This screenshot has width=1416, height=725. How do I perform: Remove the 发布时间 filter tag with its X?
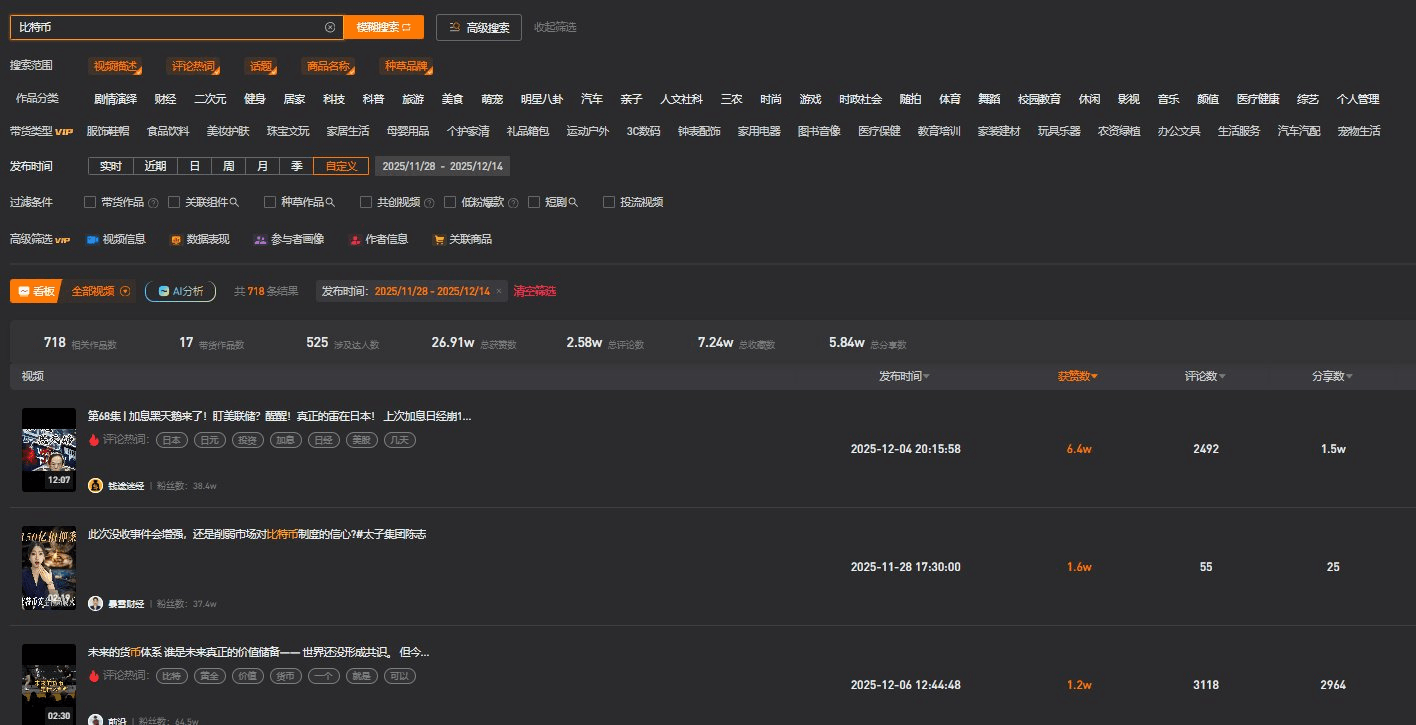pyautogui.click(x=499, y=291)
